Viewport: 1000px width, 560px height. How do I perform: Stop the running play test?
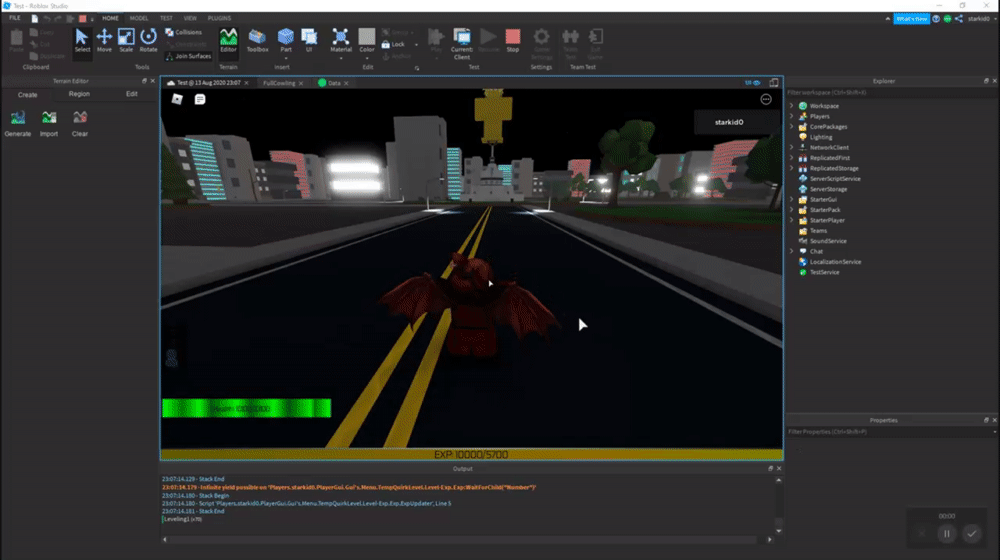tap(513, 41)
